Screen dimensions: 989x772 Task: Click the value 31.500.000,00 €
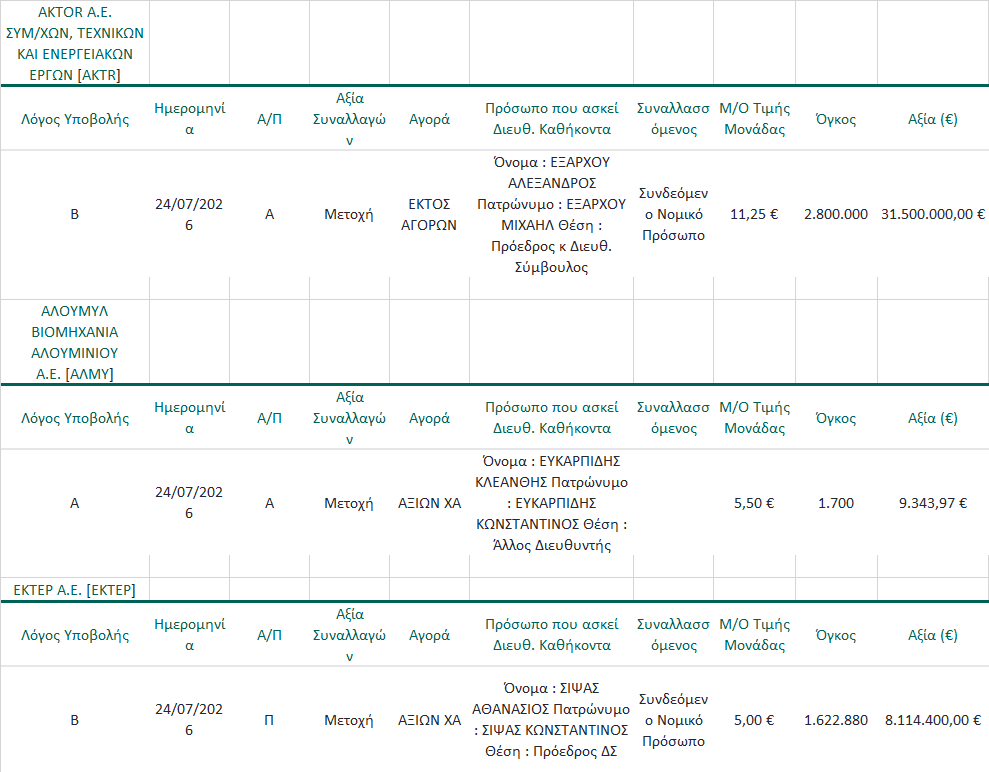point(933,214)
